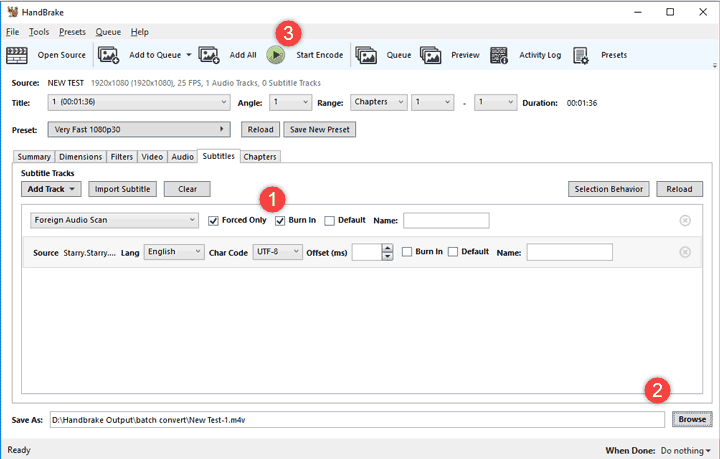Switch to the Summary tab
Image resolution: width=720 pixels, height=459 pixels.
(x=34, y=157)
